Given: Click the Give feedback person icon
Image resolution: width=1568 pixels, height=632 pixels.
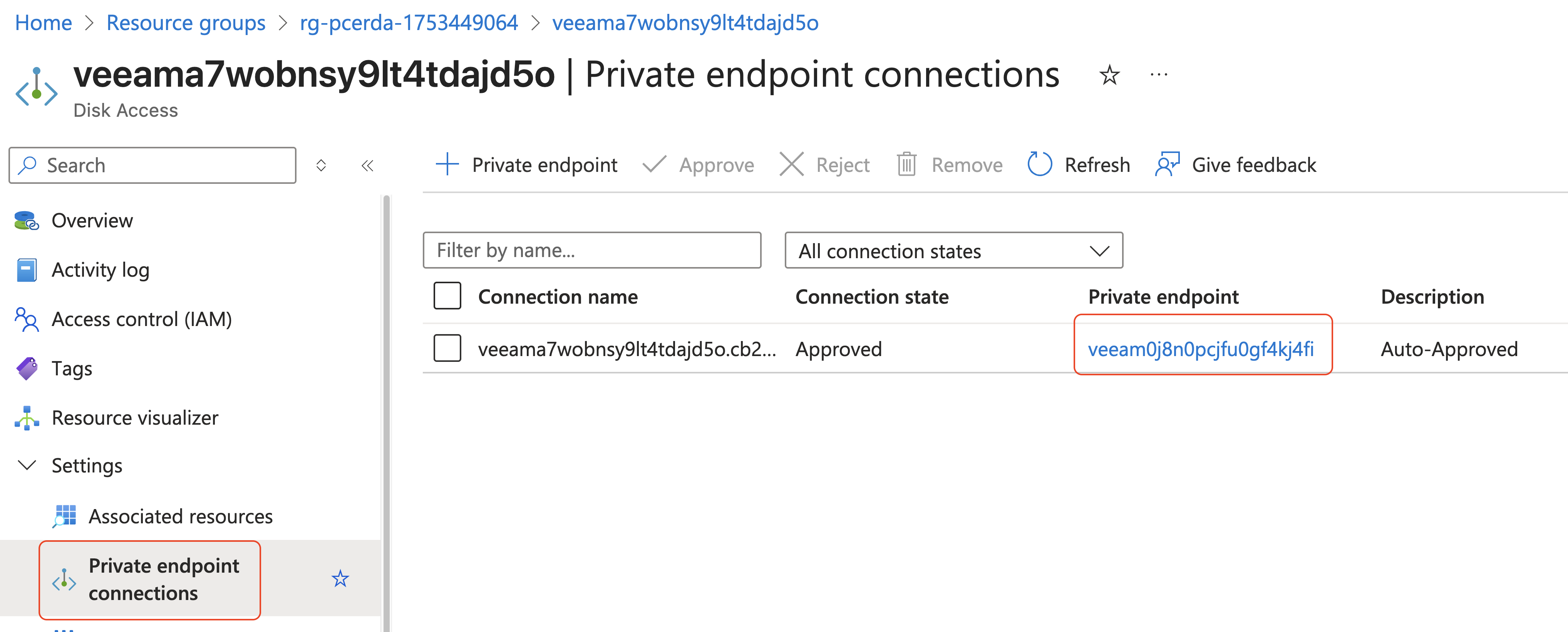Looking at the screenshot, I should point(1166,165).
